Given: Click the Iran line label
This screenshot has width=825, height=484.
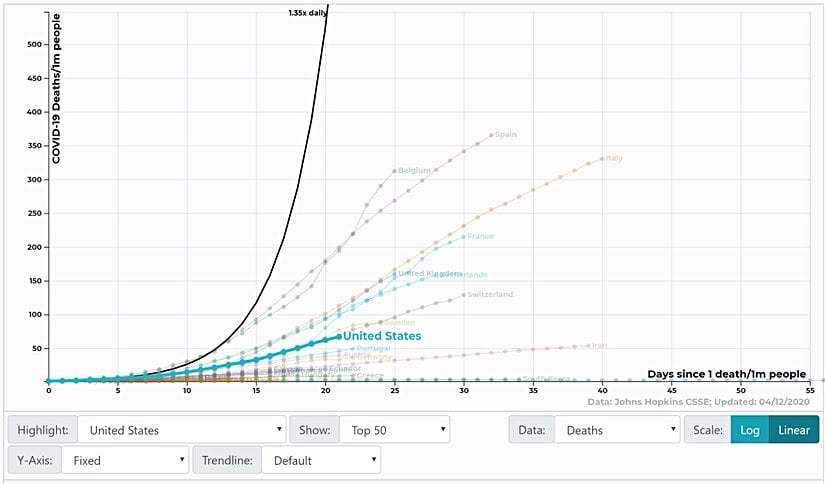Looking at the screenshot, I should click(599, 345).
